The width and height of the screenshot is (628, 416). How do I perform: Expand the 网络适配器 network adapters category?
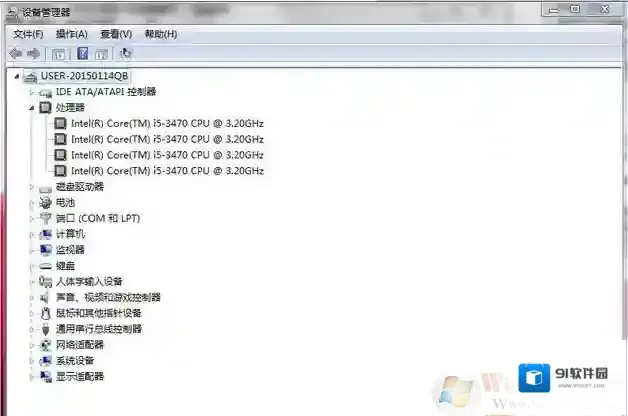(32, 345)
